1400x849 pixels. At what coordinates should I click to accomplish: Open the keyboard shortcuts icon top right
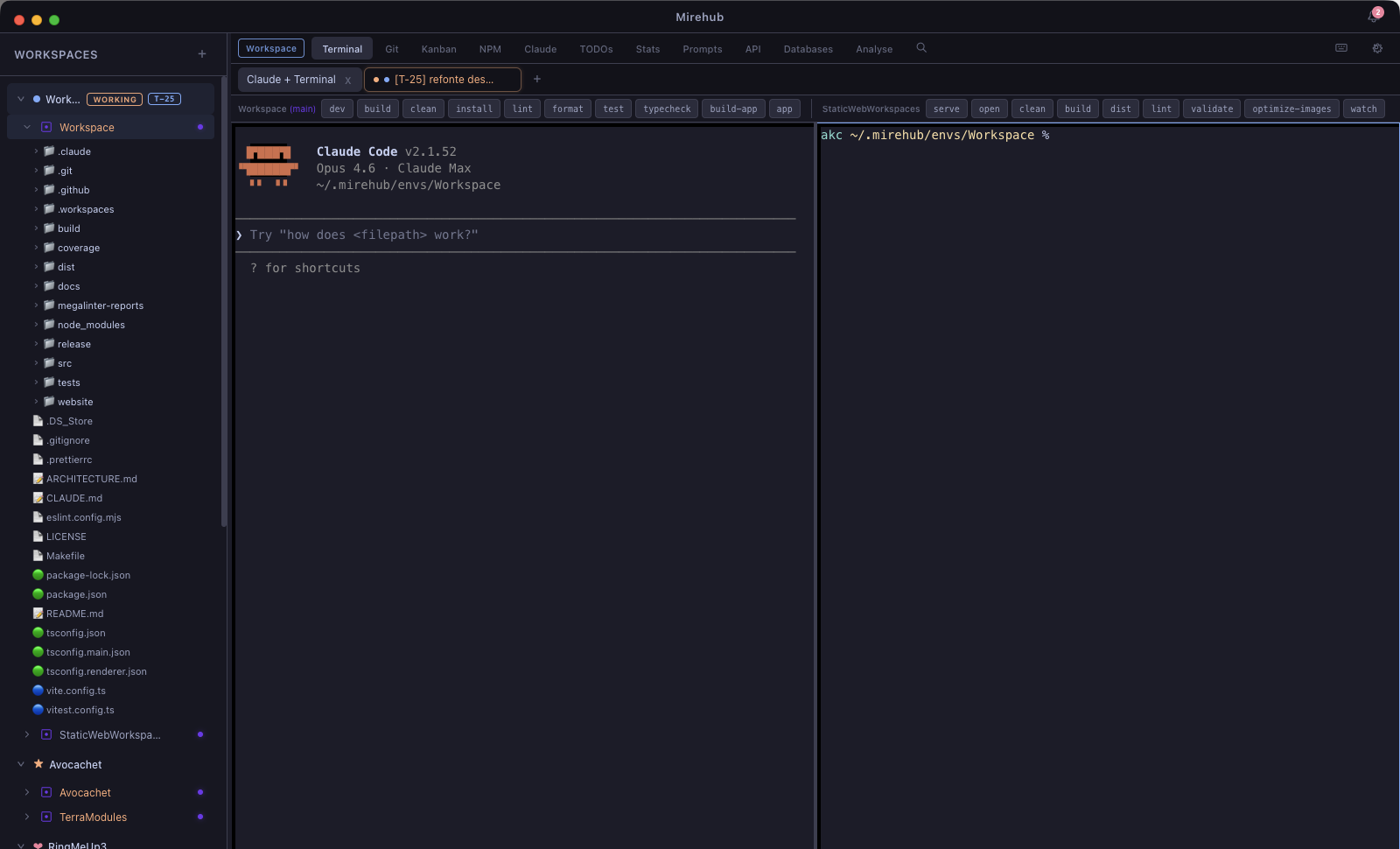click(1340, 48)
